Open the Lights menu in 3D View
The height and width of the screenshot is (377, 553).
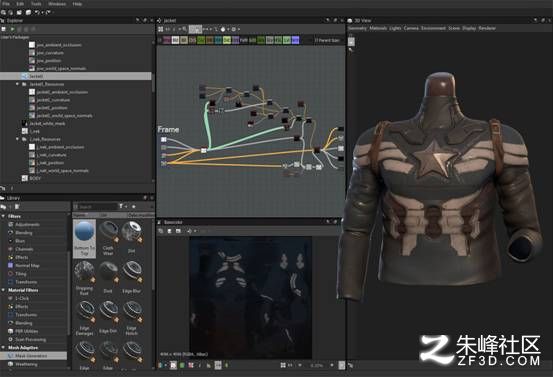[x=395, y=28]
